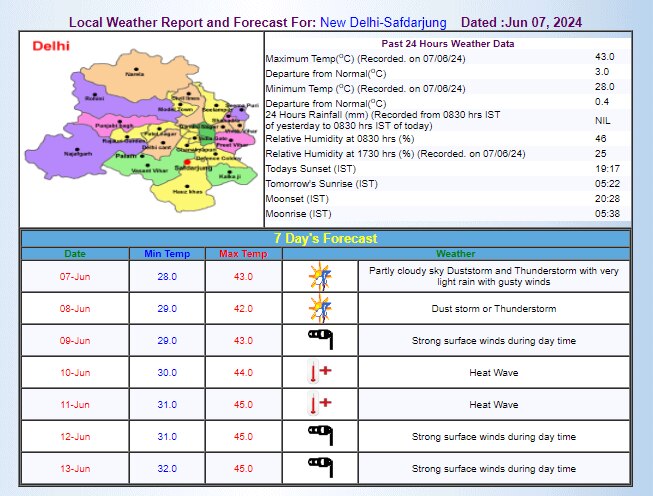The height and width of the screenshot is (496, 653).
Task: Click the Past 24 Hours Weather Data heading
Action: 448,44
